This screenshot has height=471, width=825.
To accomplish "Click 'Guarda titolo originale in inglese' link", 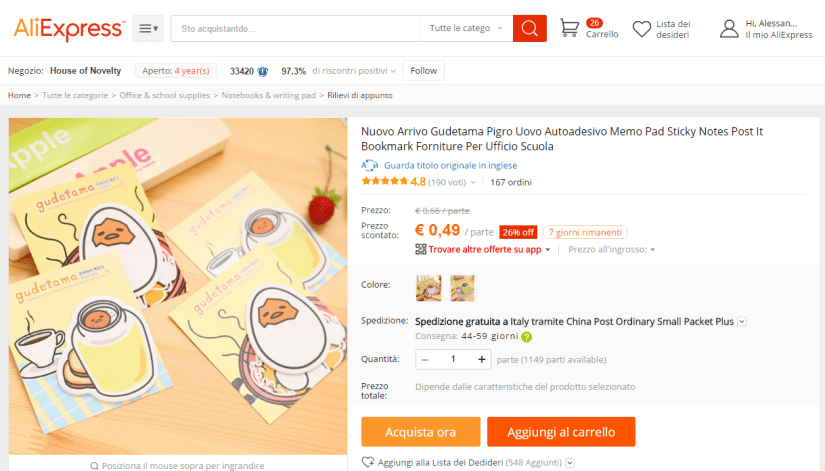I will (450, 165).
